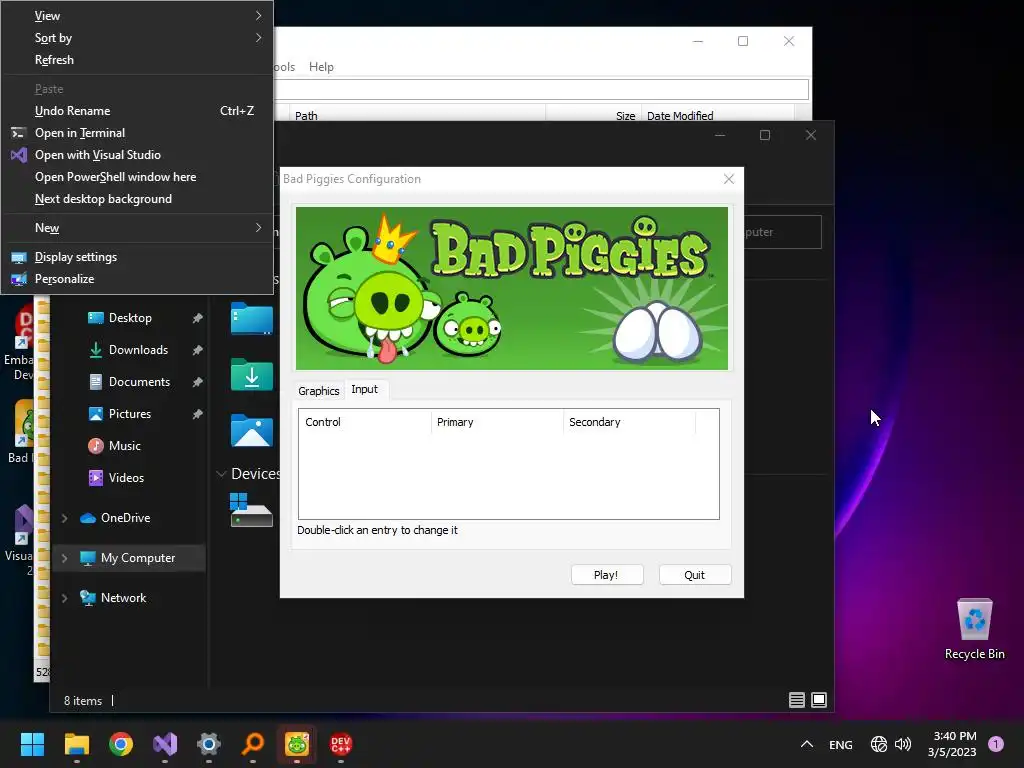Switch Explorer to details view
The width and height of the screenshot is (1024, 768).
(x=797, y=700)
